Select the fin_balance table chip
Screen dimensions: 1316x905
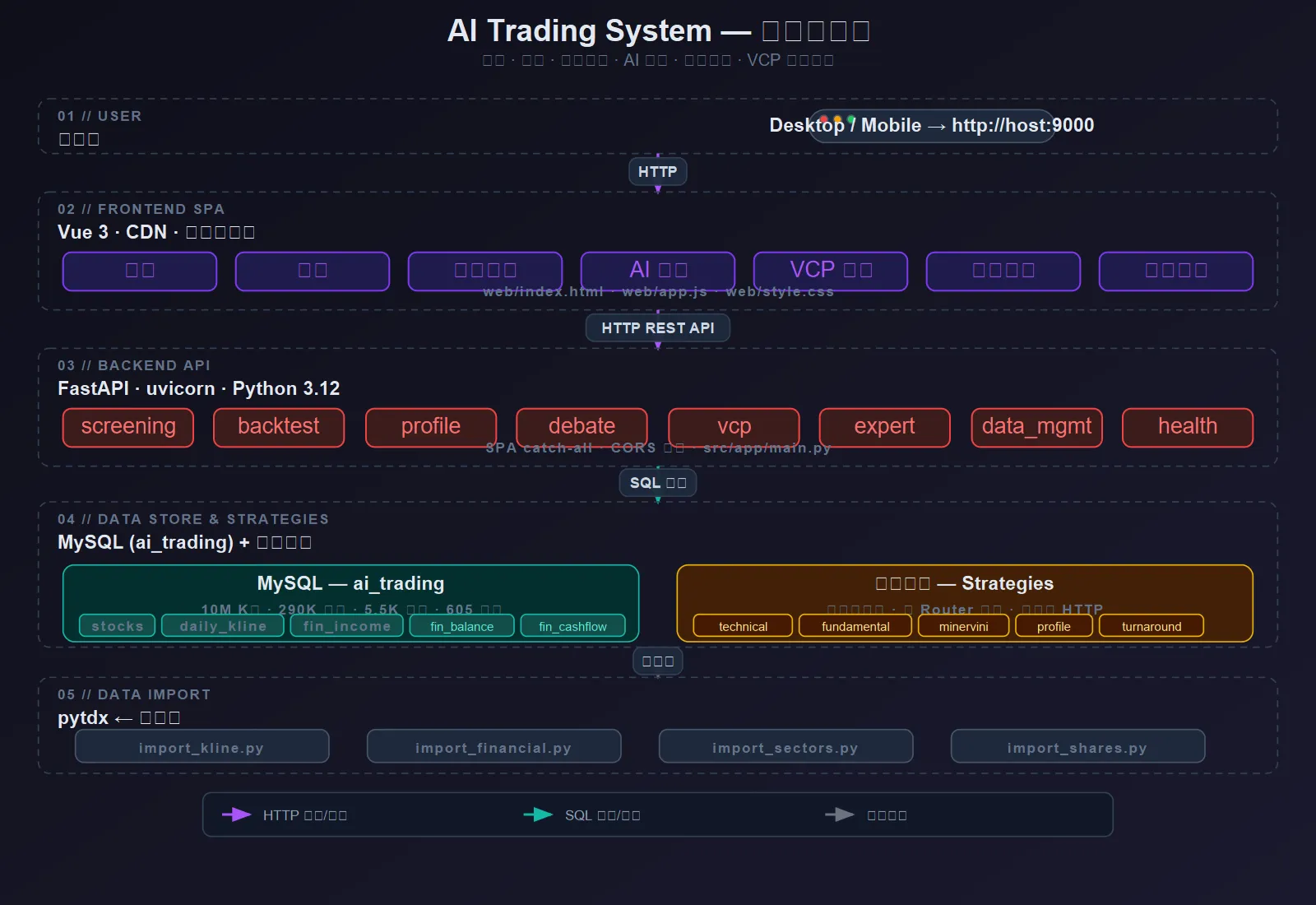click(x=461, y=626)
